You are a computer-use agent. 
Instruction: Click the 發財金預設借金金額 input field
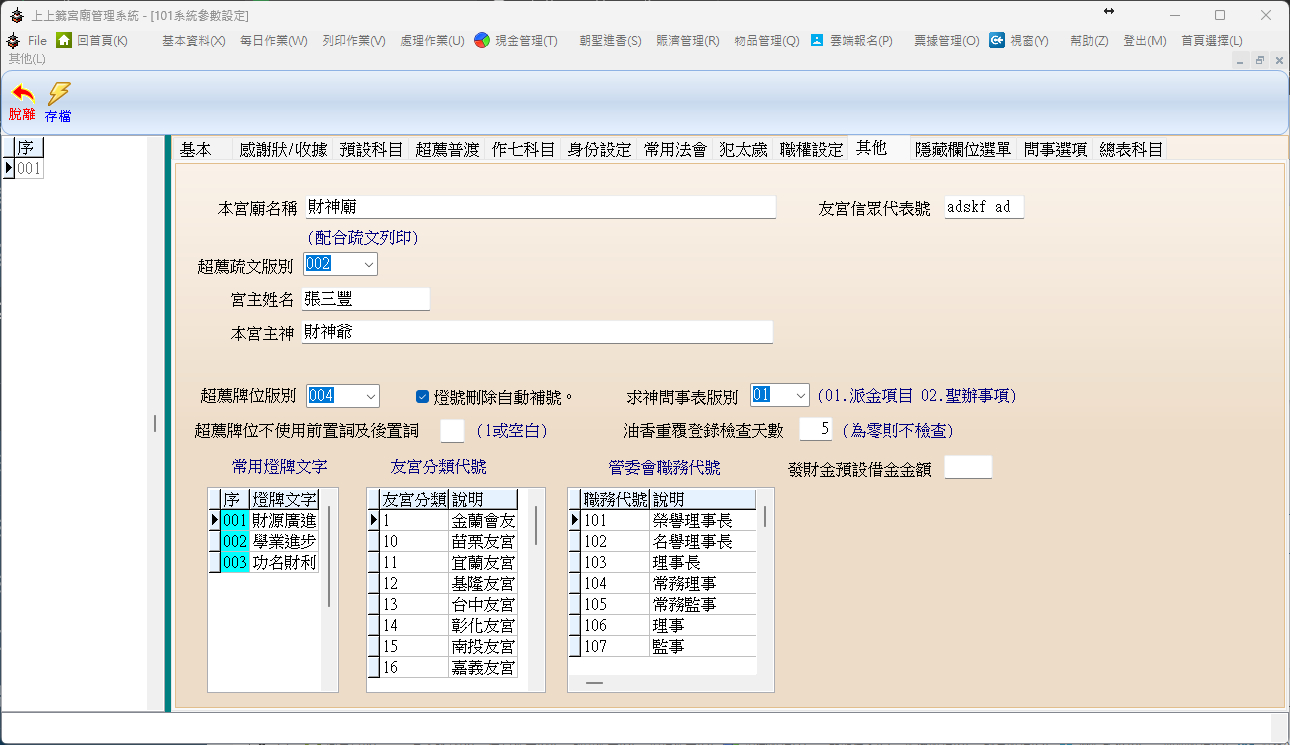pyautogui.click(x=967, y=467)
